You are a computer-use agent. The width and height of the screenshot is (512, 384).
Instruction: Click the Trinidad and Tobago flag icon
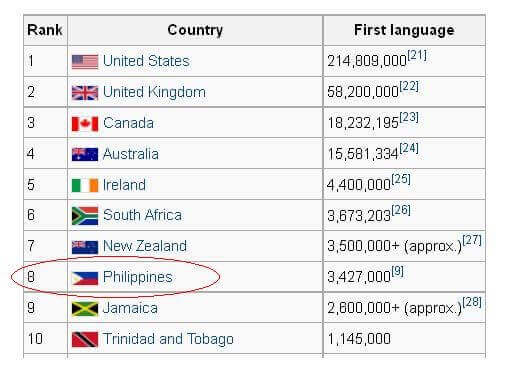point(85,340)
